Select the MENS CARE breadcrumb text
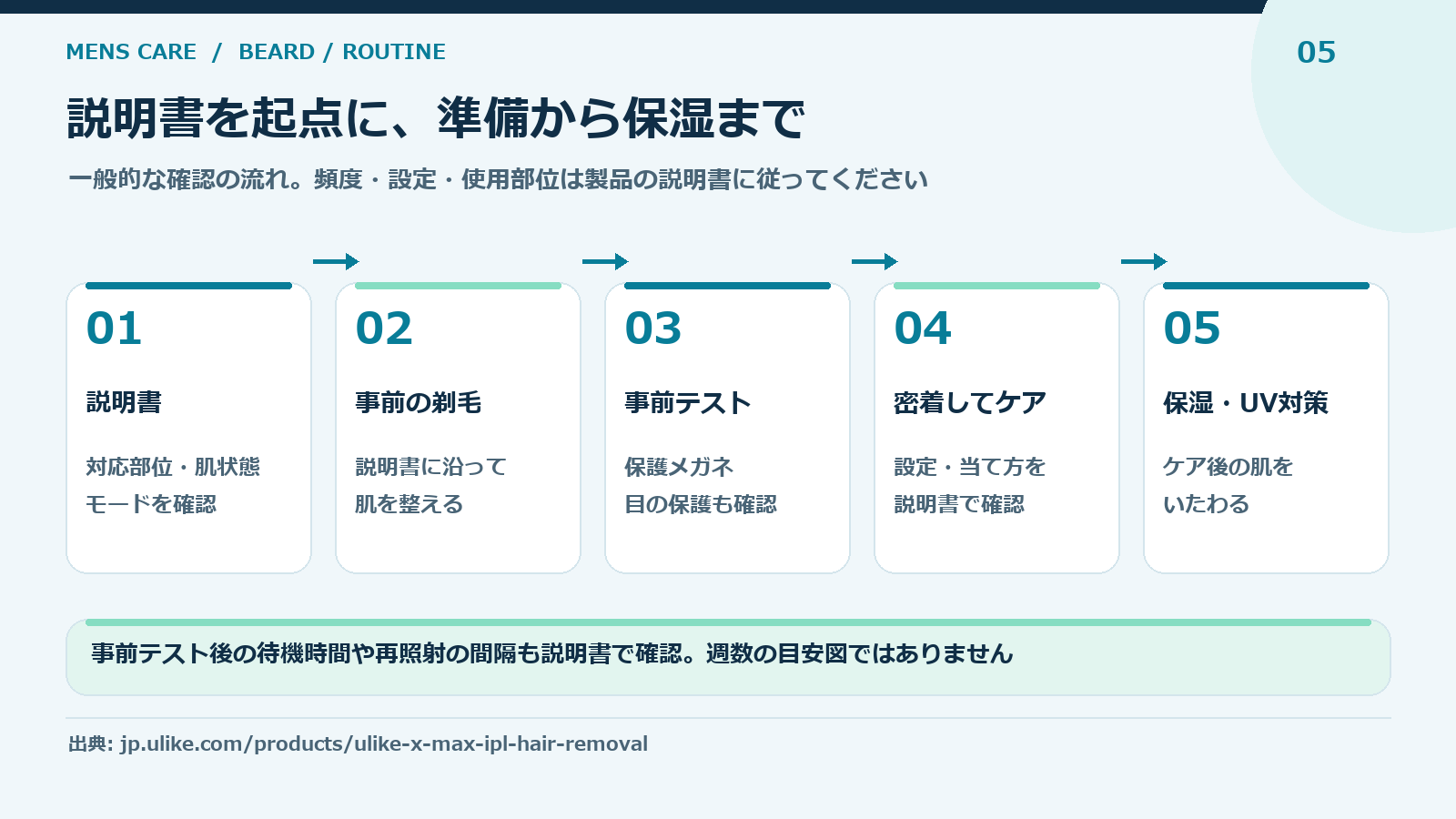The height and width of the screenshot is (819, 1456). (x=131, y=52)
